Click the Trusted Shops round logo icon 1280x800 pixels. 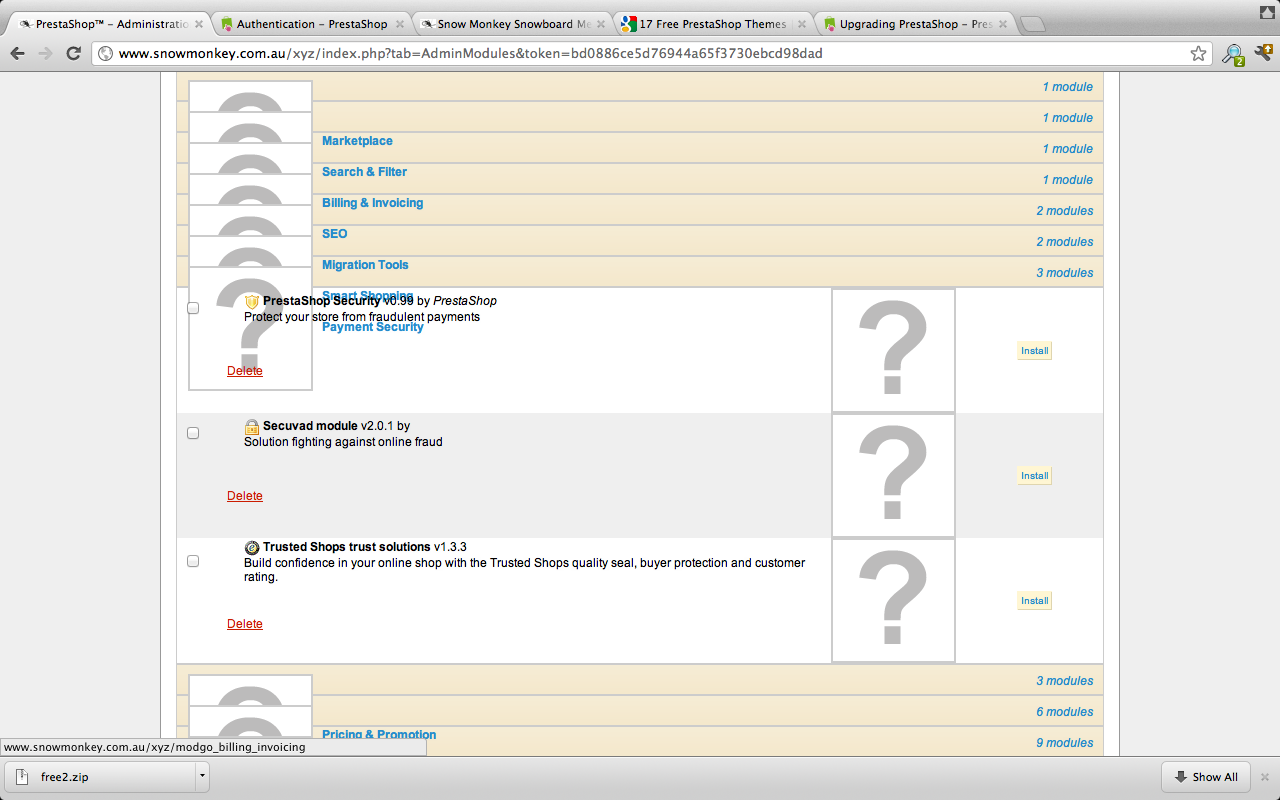tap(252, 547)
